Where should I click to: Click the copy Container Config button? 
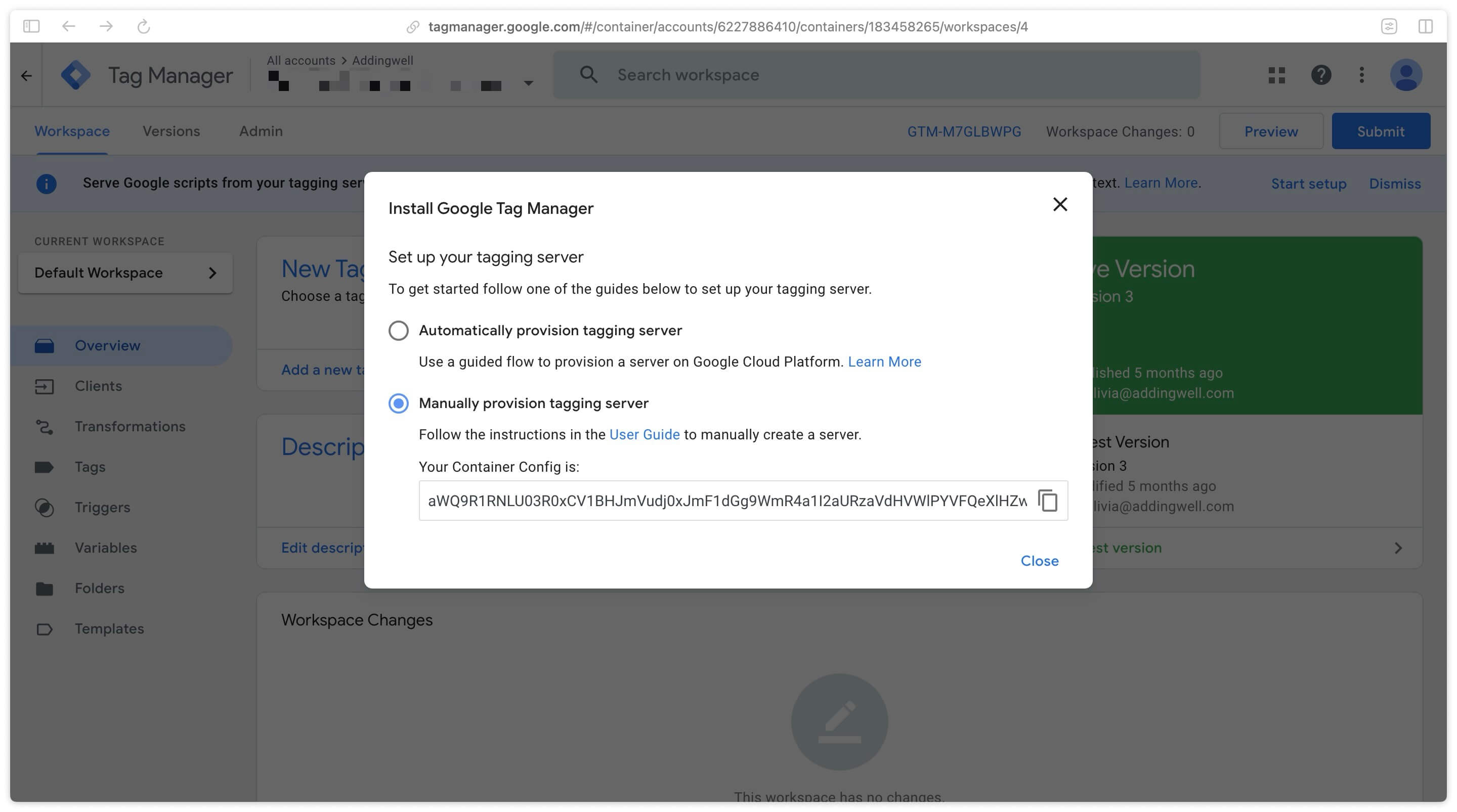[1047, 500]
